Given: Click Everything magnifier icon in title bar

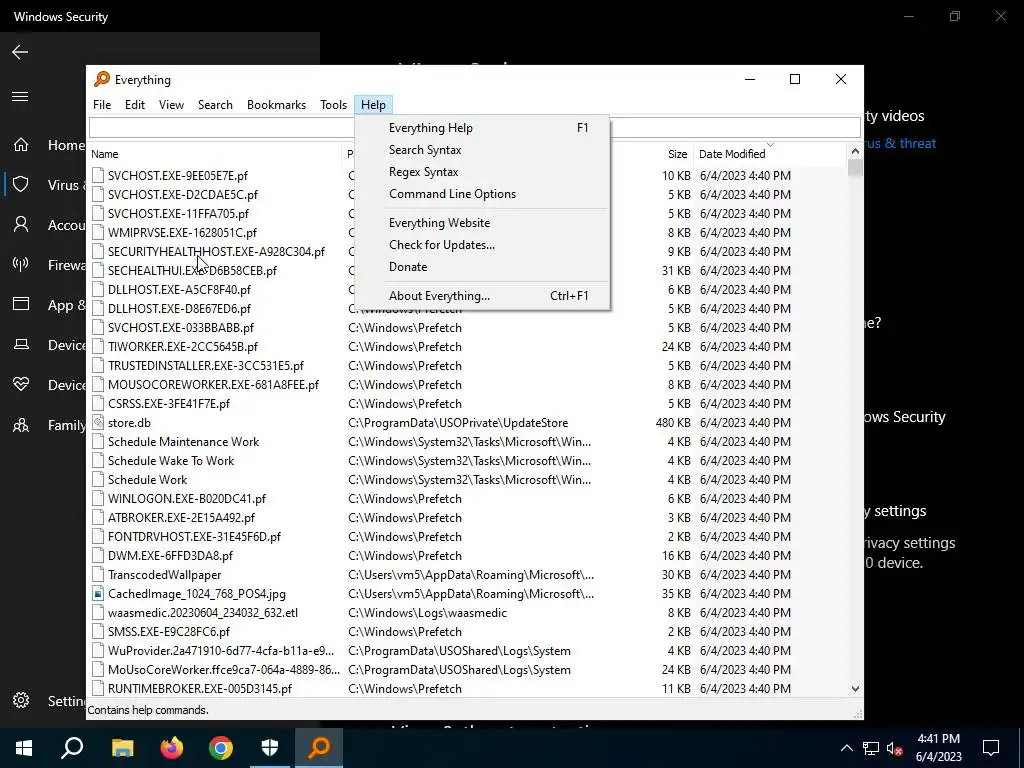Looking at the screenshot, I should pyautogui.click(x=102, y=79).
